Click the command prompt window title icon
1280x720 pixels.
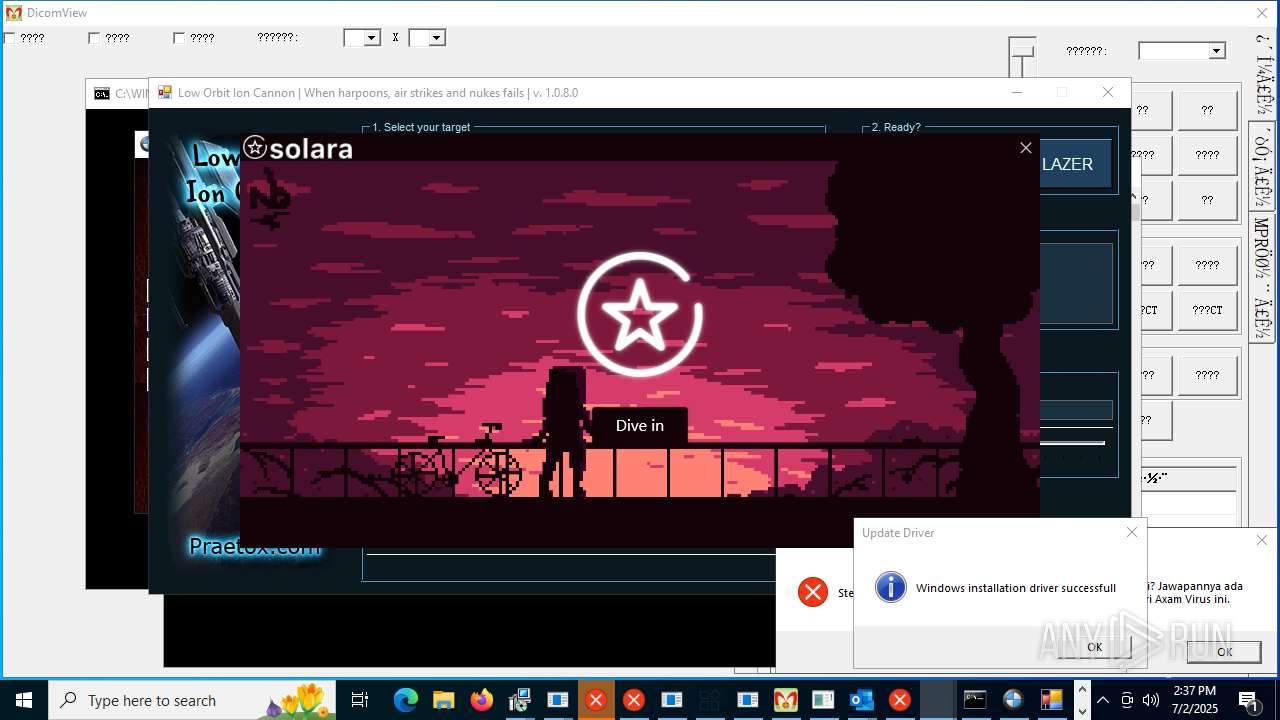point(102,94)
